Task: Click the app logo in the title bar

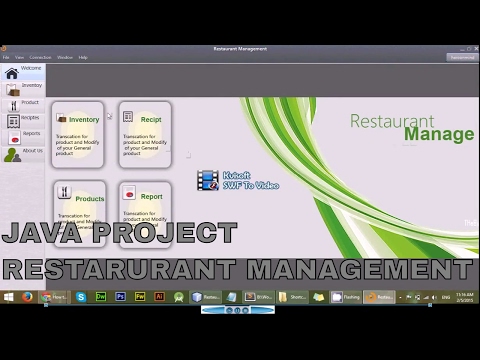Action: [x=3, y=49]
